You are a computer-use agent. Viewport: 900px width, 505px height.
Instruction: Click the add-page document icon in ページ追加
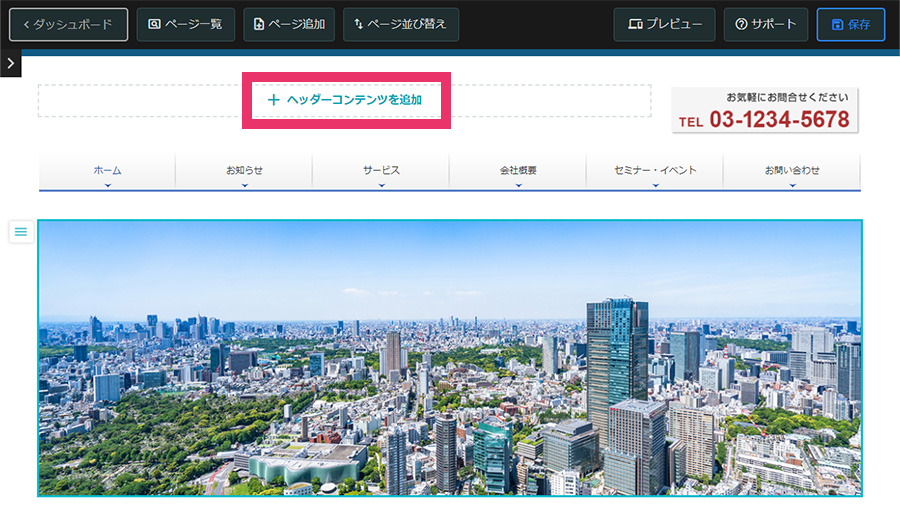pos(259,24)
